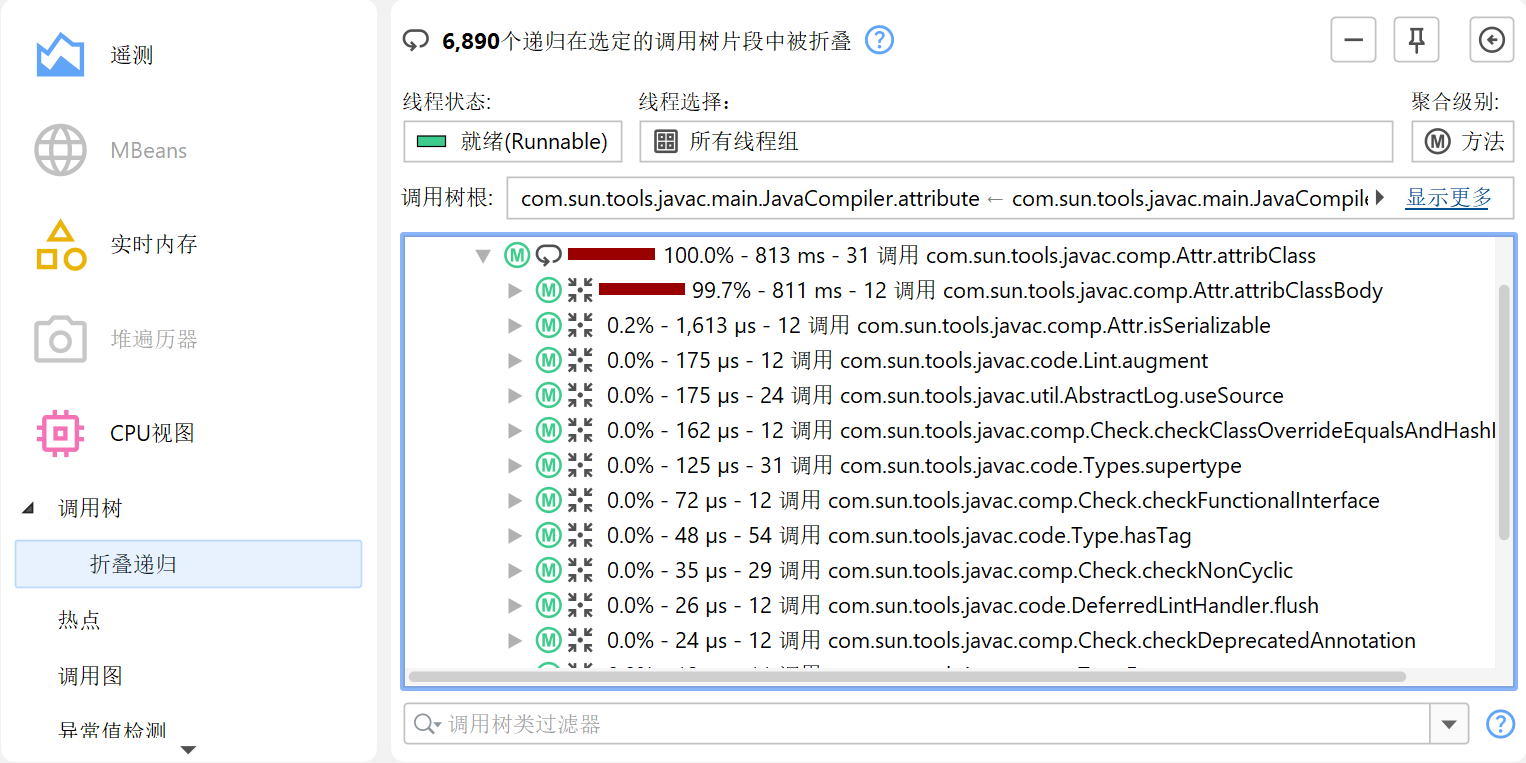Open the 热点 view in the sidebar
The height and width of the screenshot is (763, 1526).
point(80,620)
